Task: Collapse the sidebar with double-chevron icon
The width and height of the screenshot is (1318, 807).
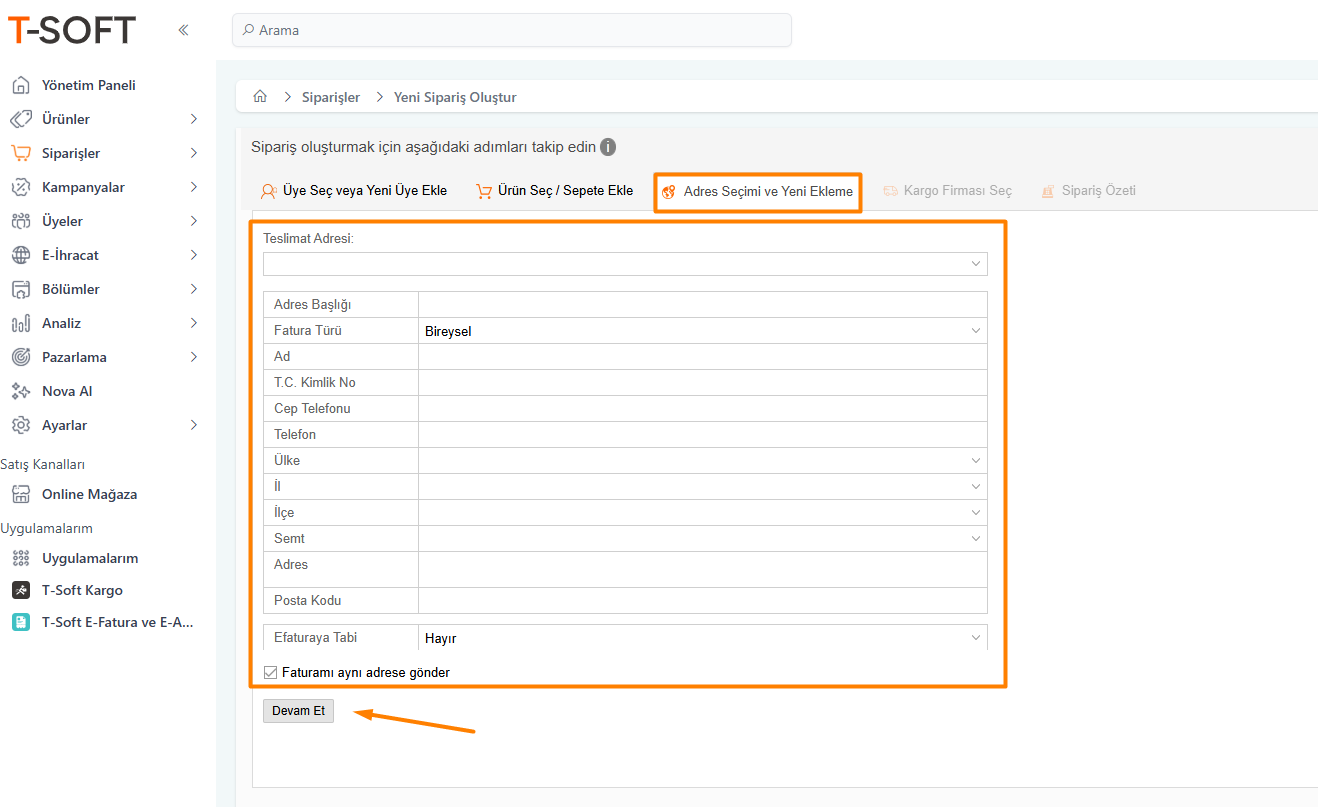Action: pos(183,30)
